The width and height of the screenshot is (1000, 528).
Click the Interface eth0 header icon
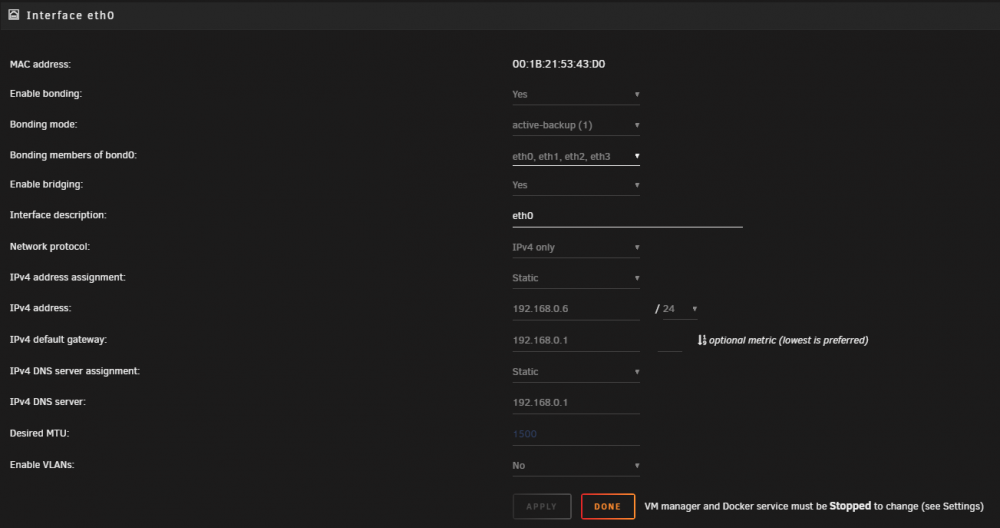pos(13,14)
